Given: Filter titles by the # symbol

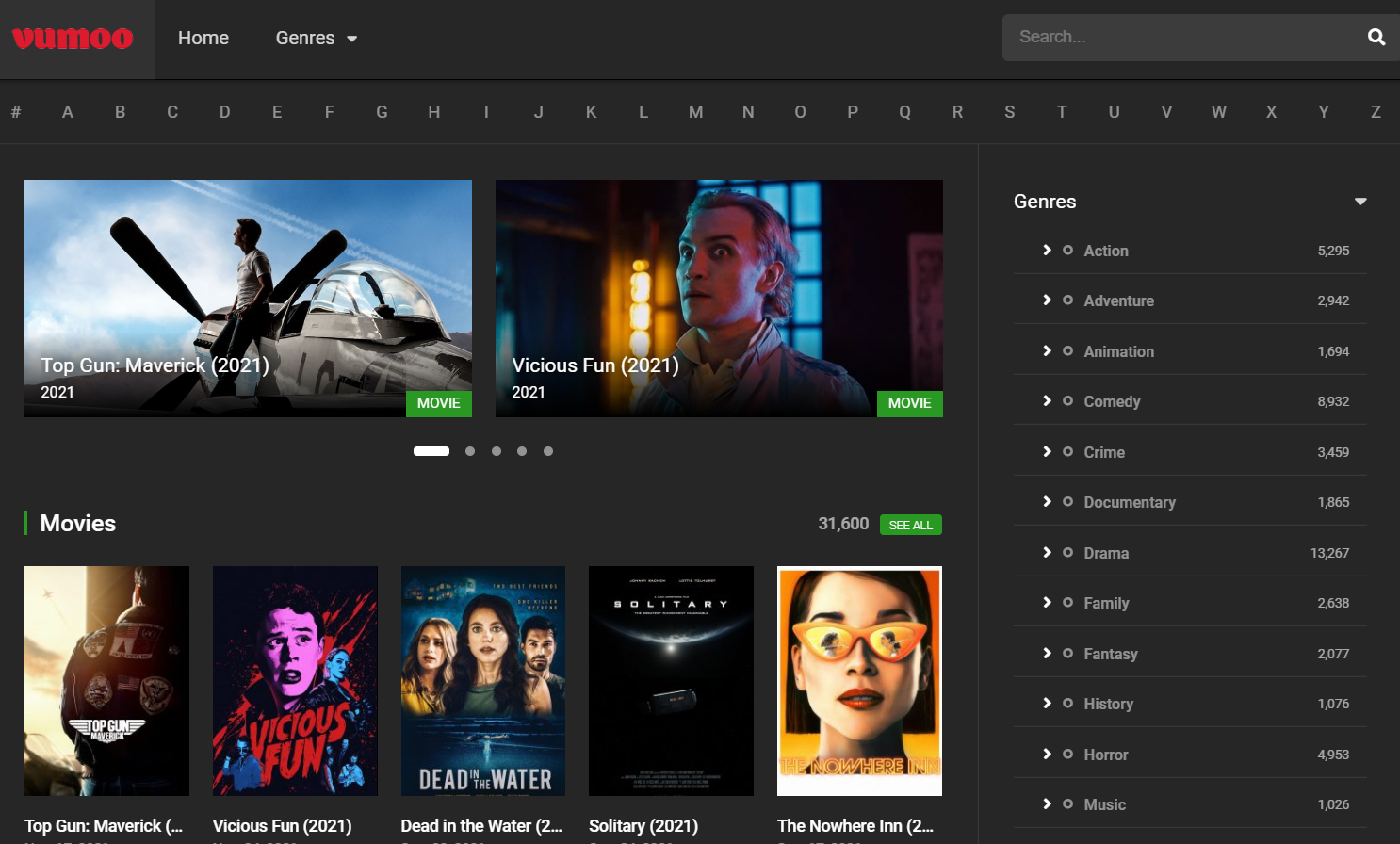Looking at the screenshot, I should [16, 112].
